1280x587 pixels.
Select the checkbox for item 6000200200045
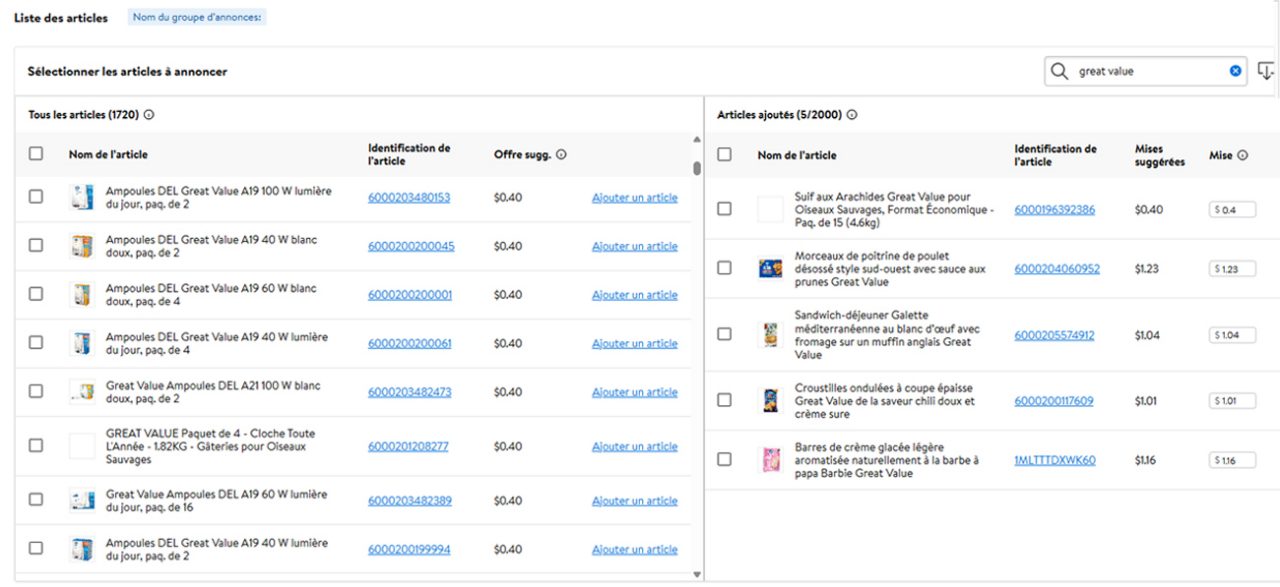(36, 246)
